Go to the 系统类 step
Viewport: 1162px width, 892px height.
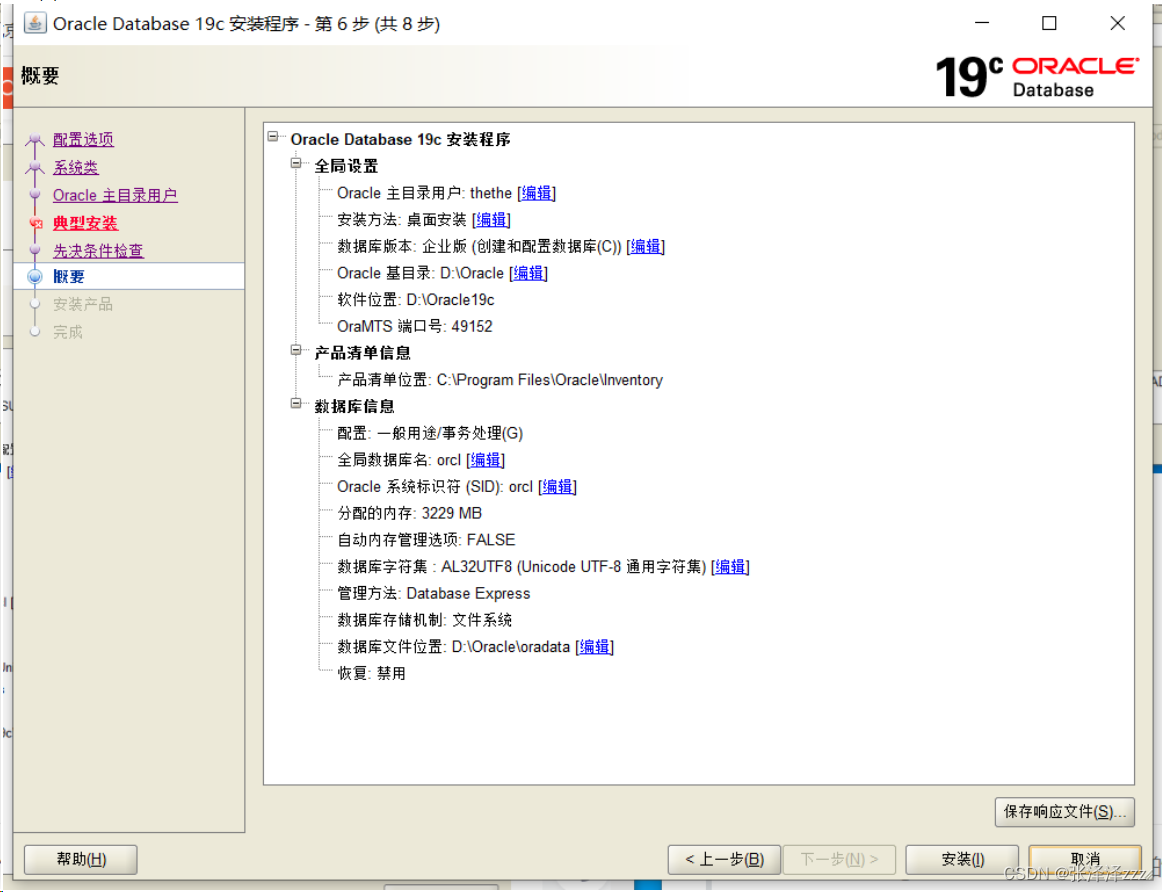click(x=76, y=167)
